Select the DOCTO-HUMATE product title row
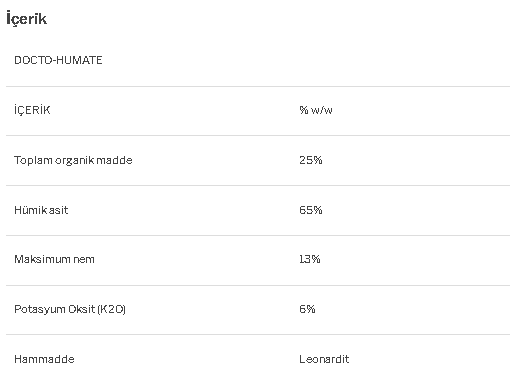 pyautogui.click(x=258, y=60)
